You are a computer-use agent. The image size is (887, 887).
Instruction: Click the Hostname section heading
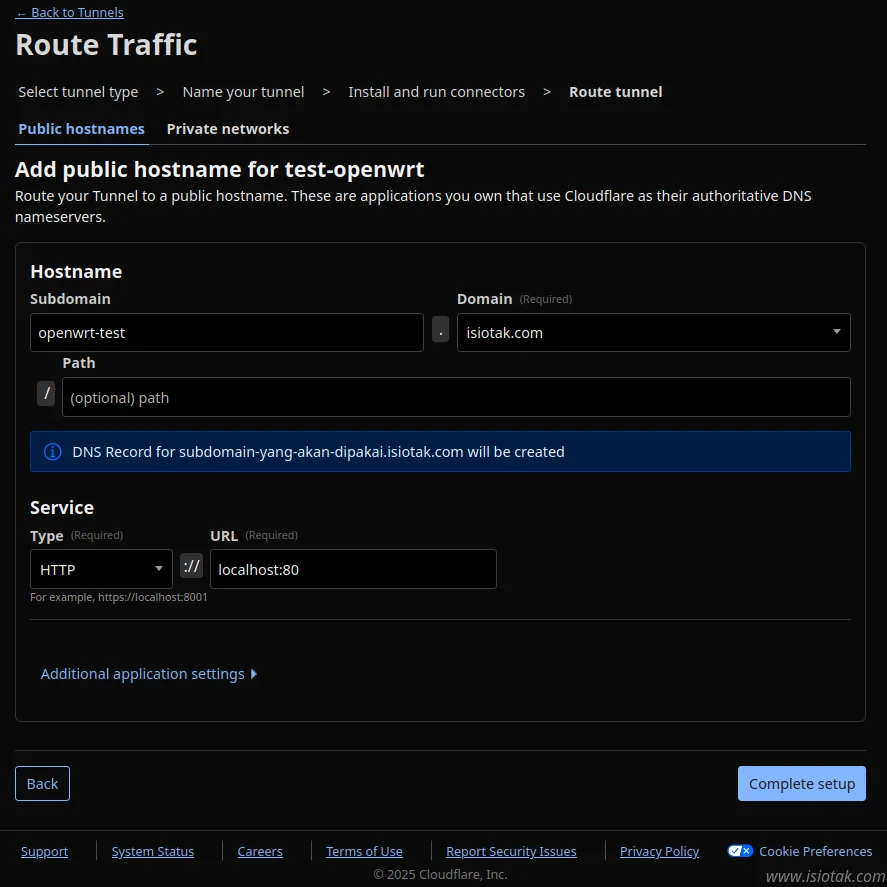tap(76, 272)
